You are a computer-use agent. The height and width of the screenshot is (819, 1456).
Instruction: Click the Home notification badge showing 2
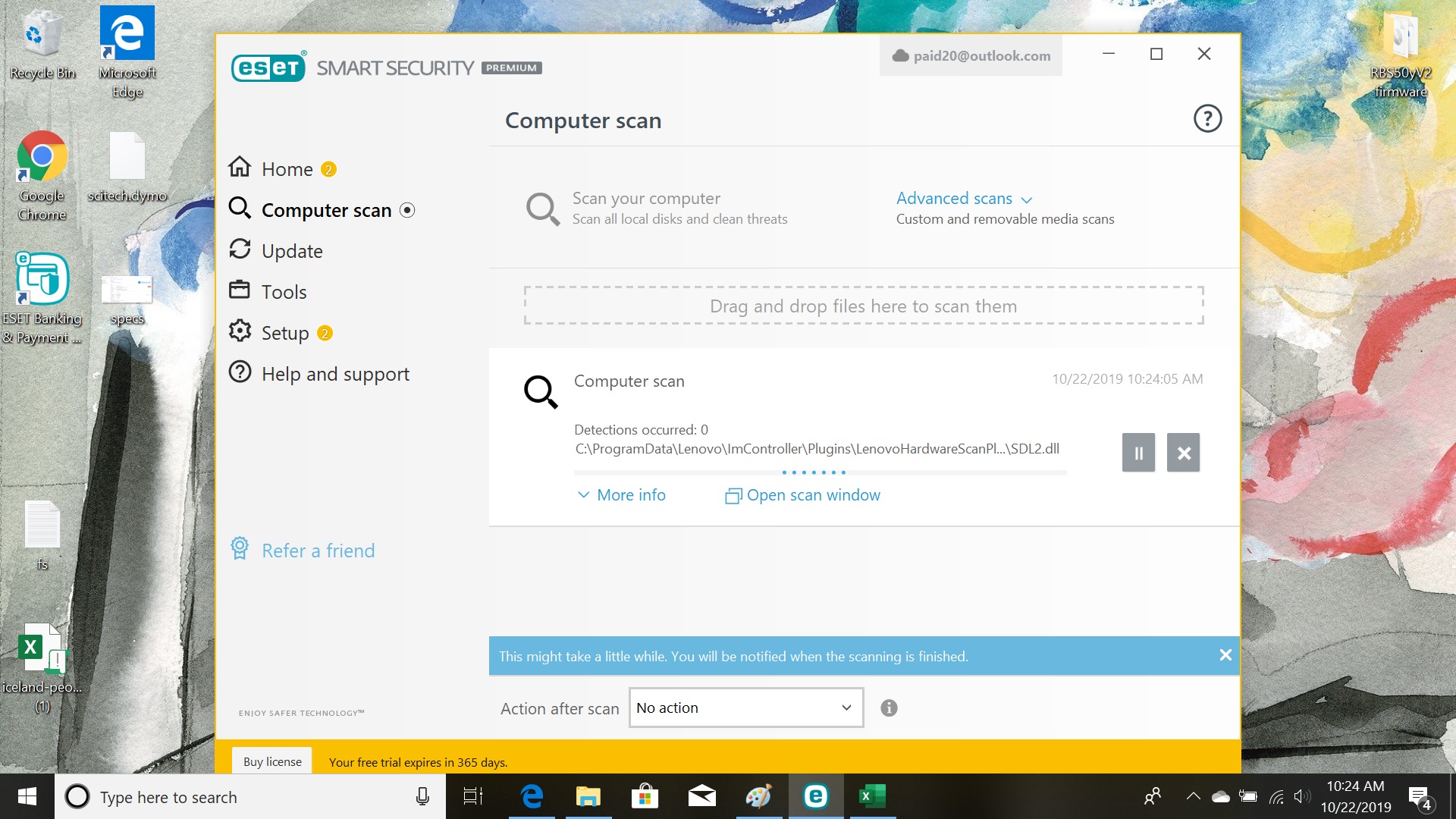[328, 169]
